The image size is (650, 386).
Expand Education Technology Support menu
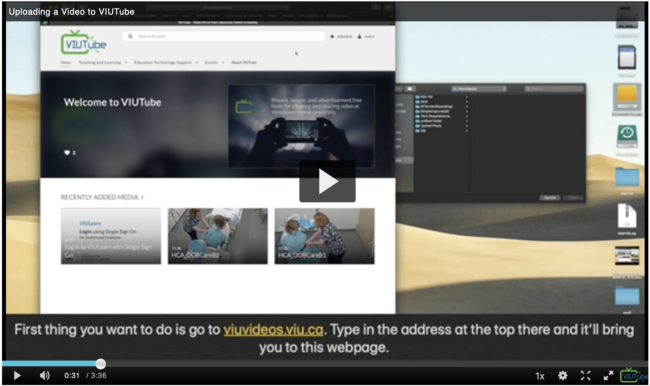[166, 63]
